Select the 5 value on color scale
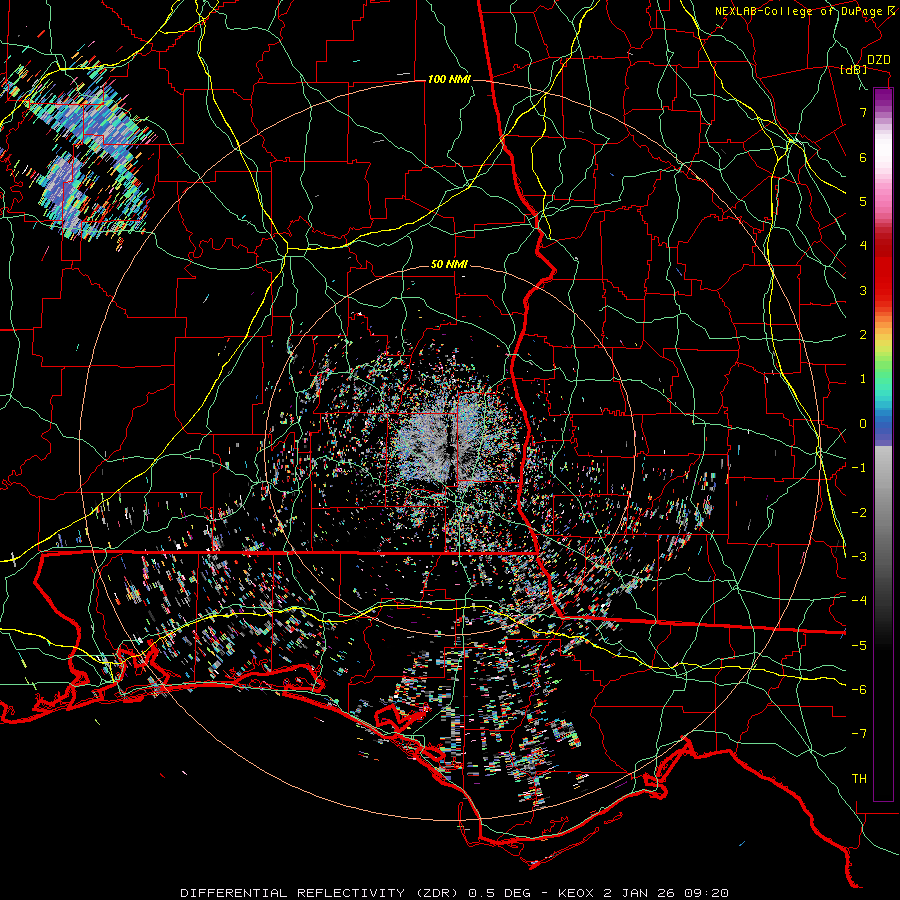The height and width of the screenshot is (900, 900). click(x=863, y=201)
